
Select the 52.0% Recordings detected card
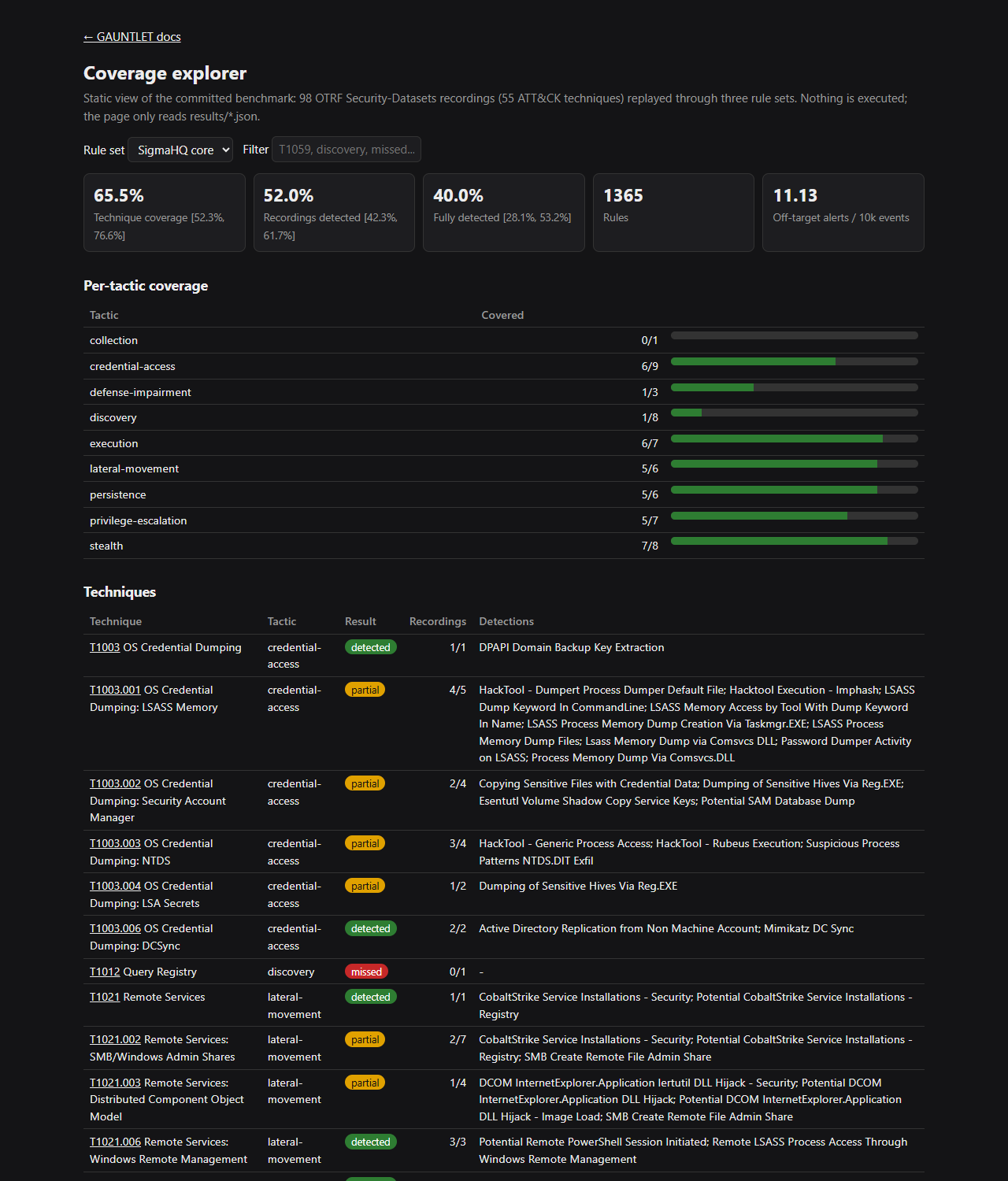[x=334, y=213]
